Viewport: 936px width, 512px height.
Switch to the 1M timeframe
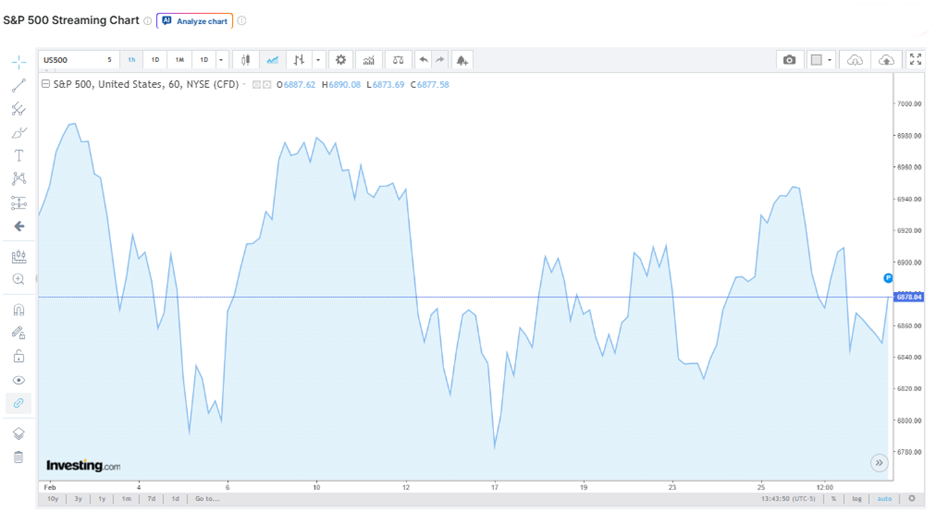pyautogui.click(x=179, y=60)
